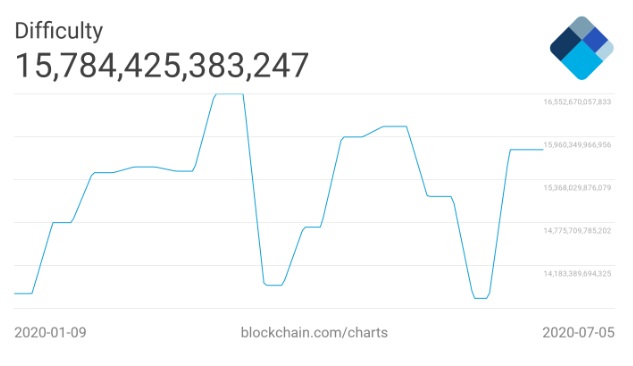Click the 15,368,029,876,079 axis label

577,188
